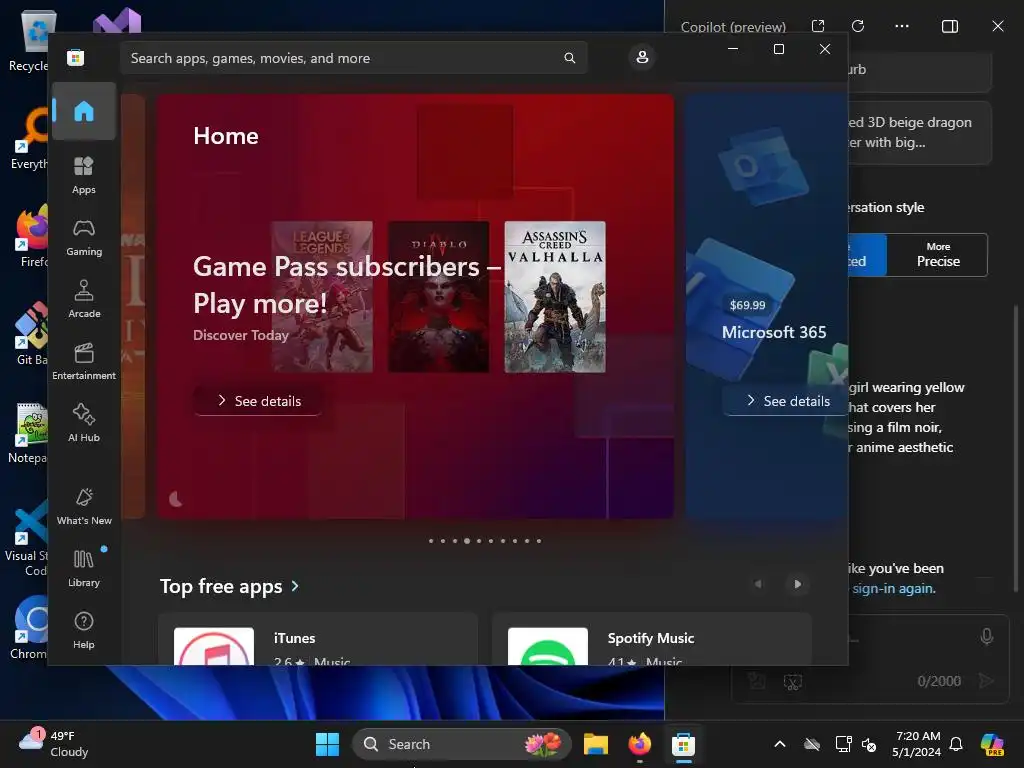
Task: Focus the Store search apps field
Action: 353,58
